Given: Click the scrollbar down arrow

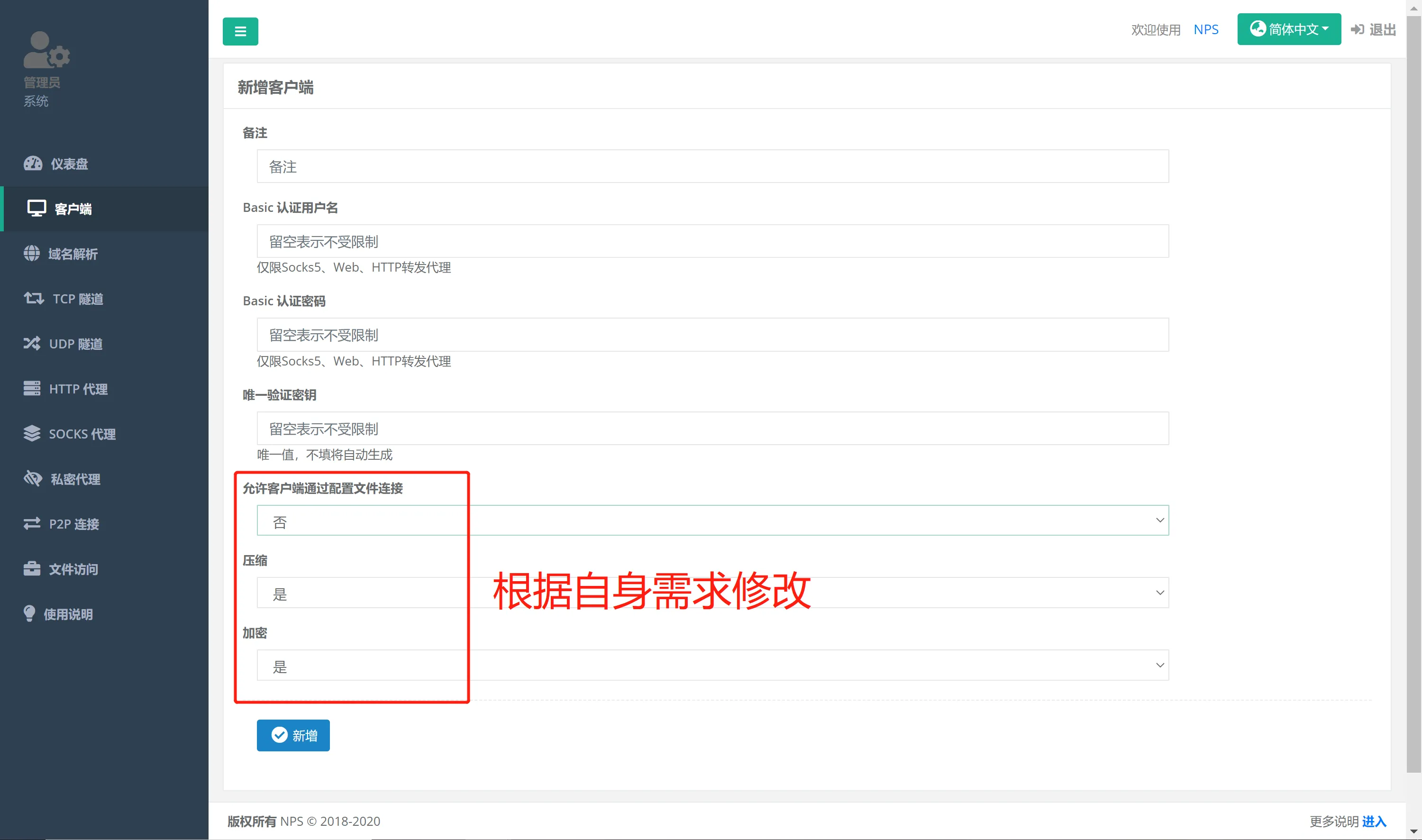Looking at the screenshot, I should [1413, 831].
